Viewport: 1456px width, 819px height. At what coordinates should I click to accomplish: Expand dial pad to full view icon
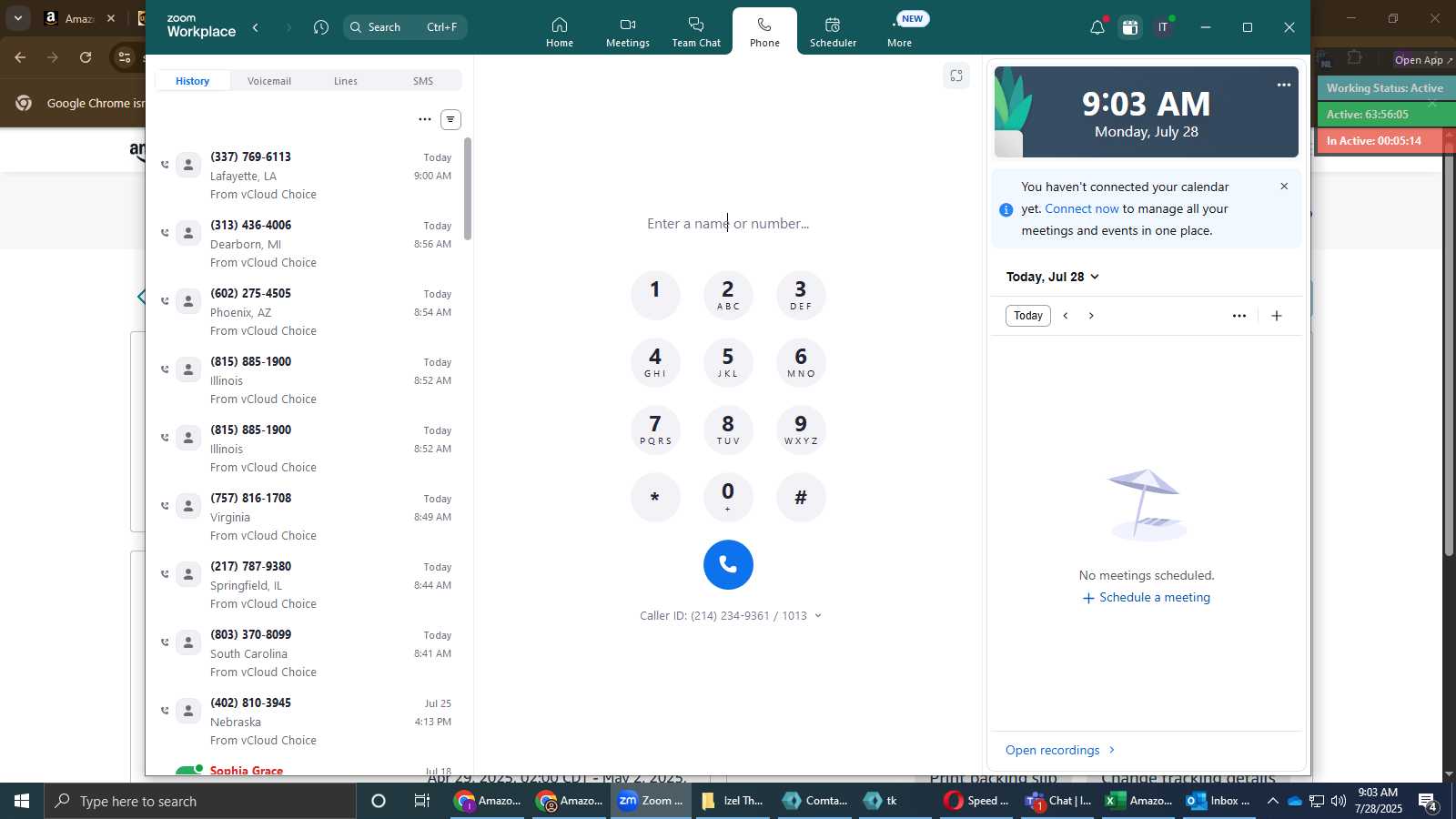pyautogui.click(x=956, y=76)
